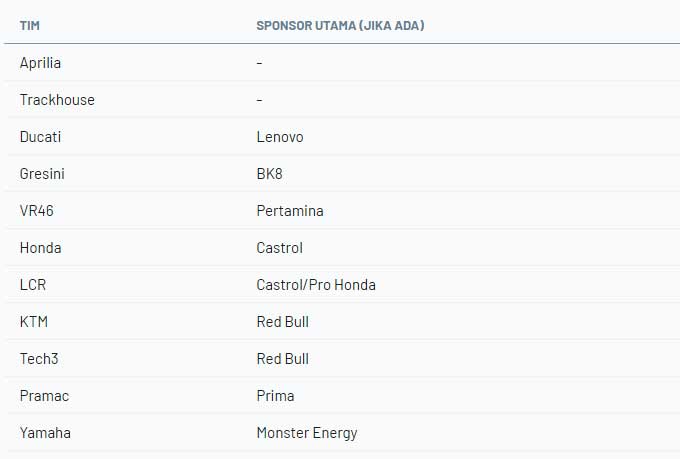Image resolution: width=680 pixels, height=459 pixels.
Task: Click the Lenovo sponsor entry
Action: pos(280,137)
